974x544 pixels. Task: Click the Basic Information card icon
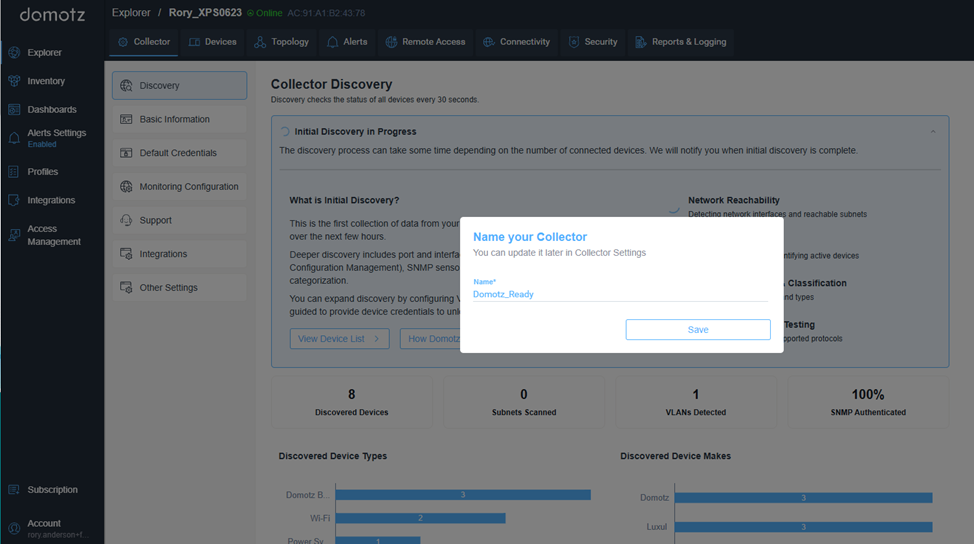coord(126,119)
